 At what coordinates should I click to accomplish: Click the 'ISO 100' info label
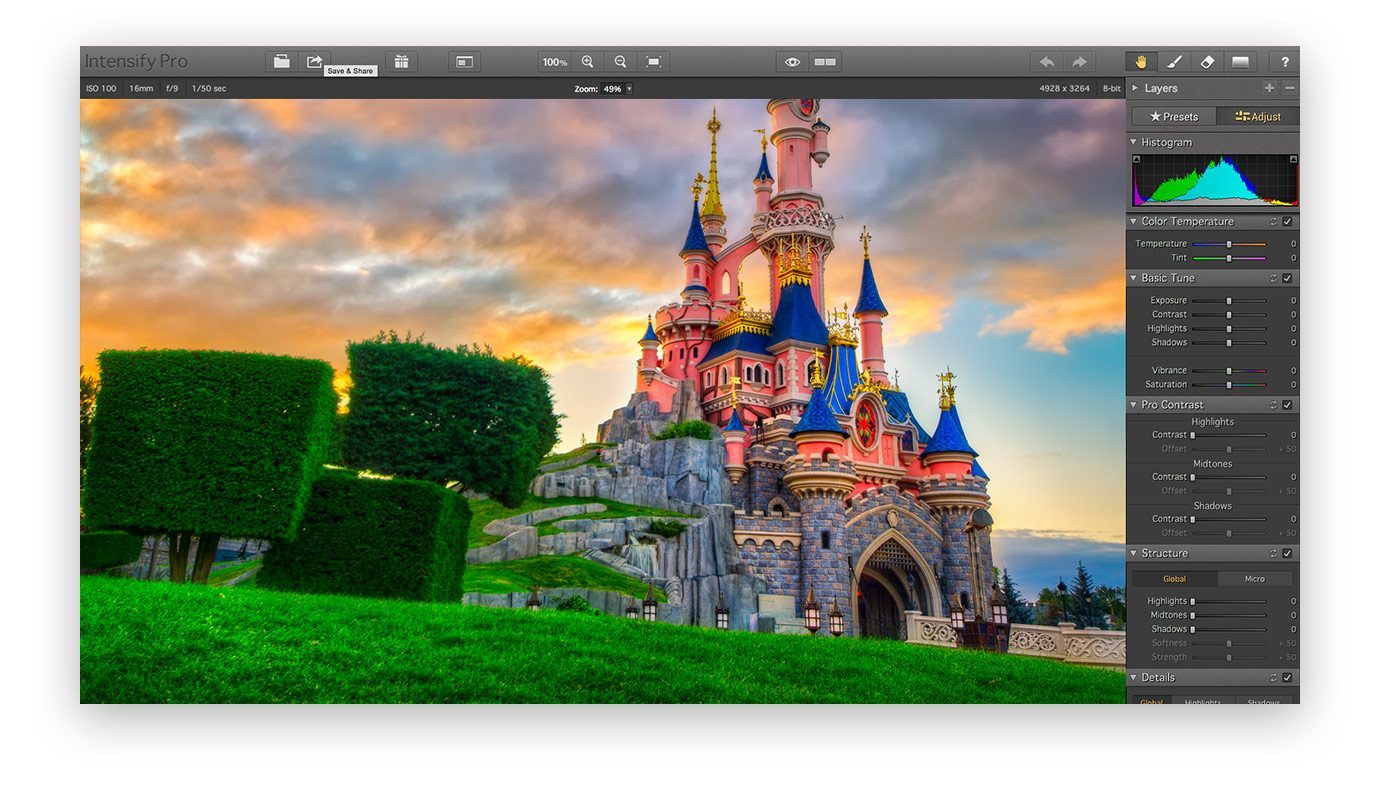point(101,89)
